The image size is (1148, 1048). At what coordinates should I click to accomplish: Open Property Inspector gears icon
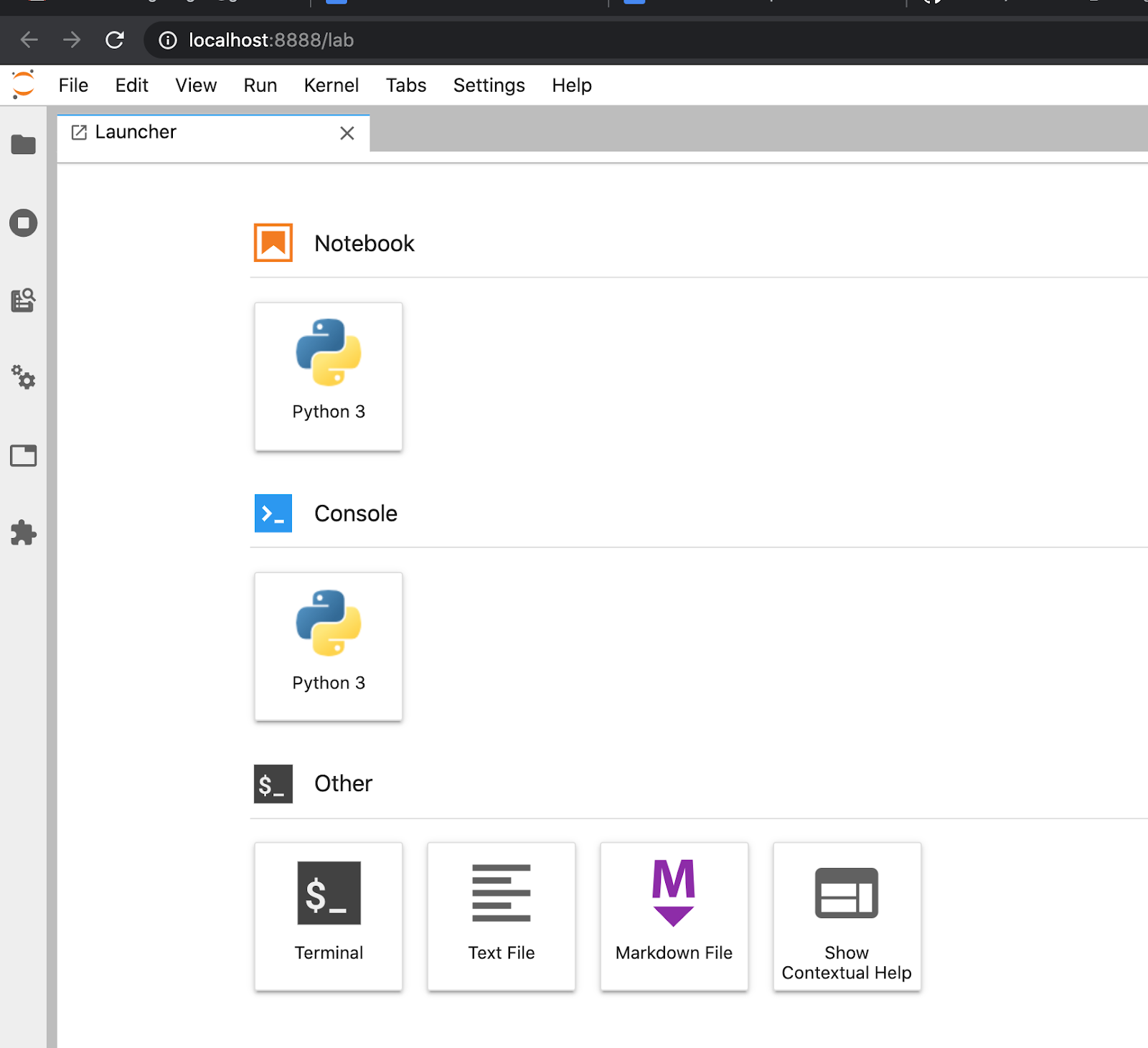(23, 377)
